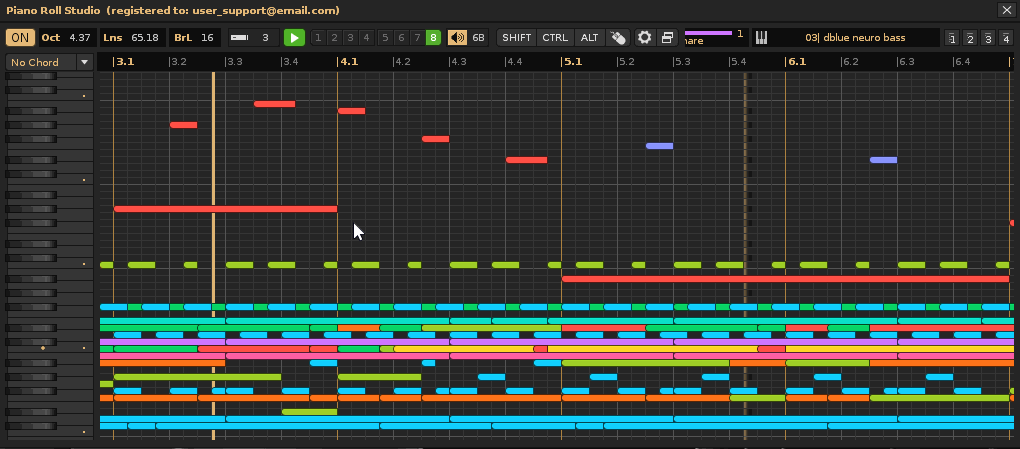The width and height of the screenshot is (1020, 449).
Task: Toggle the SHIFT modifier button
Action: tap(517, 38)
